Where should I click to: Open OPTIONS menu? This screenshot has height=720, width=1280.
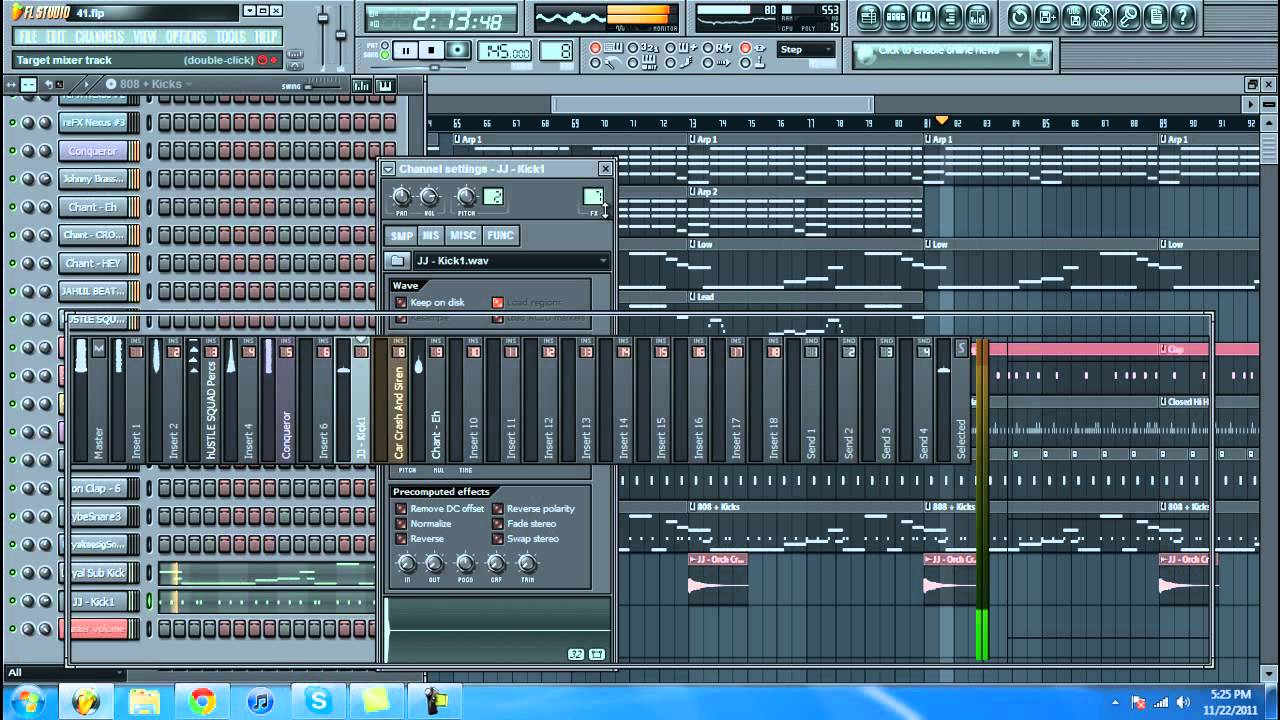(x=186, y=37)
